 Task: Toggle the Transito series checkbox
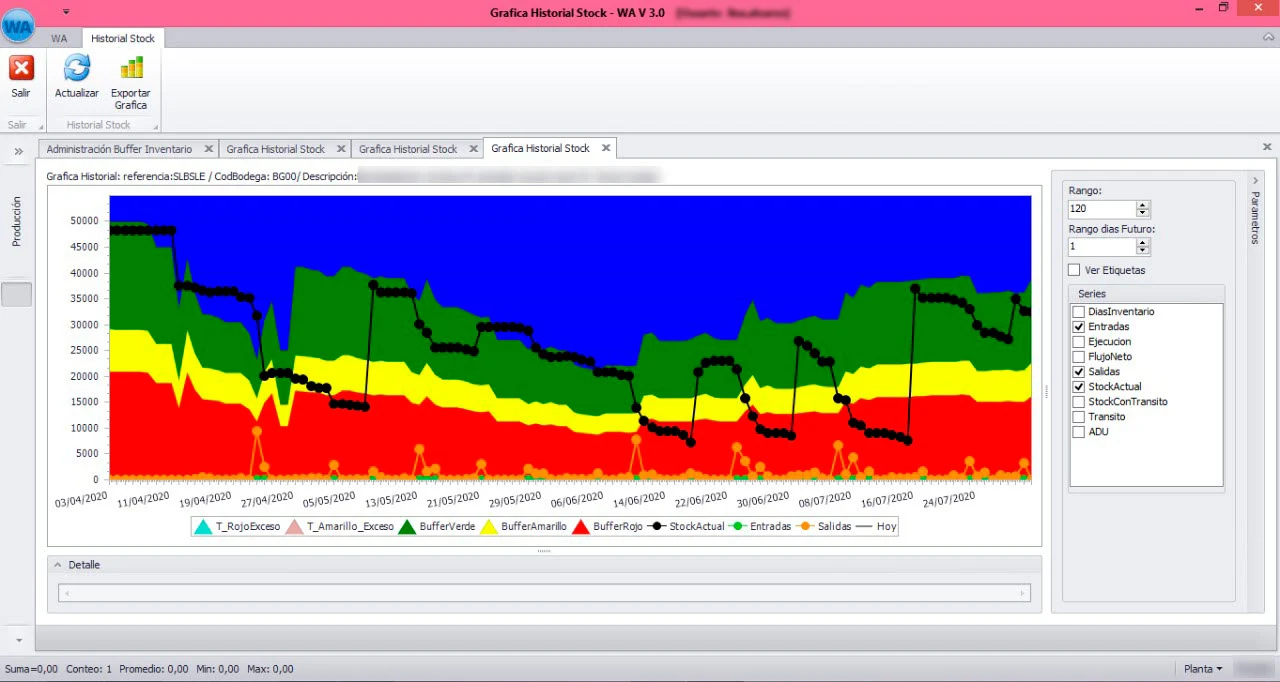1078,417
